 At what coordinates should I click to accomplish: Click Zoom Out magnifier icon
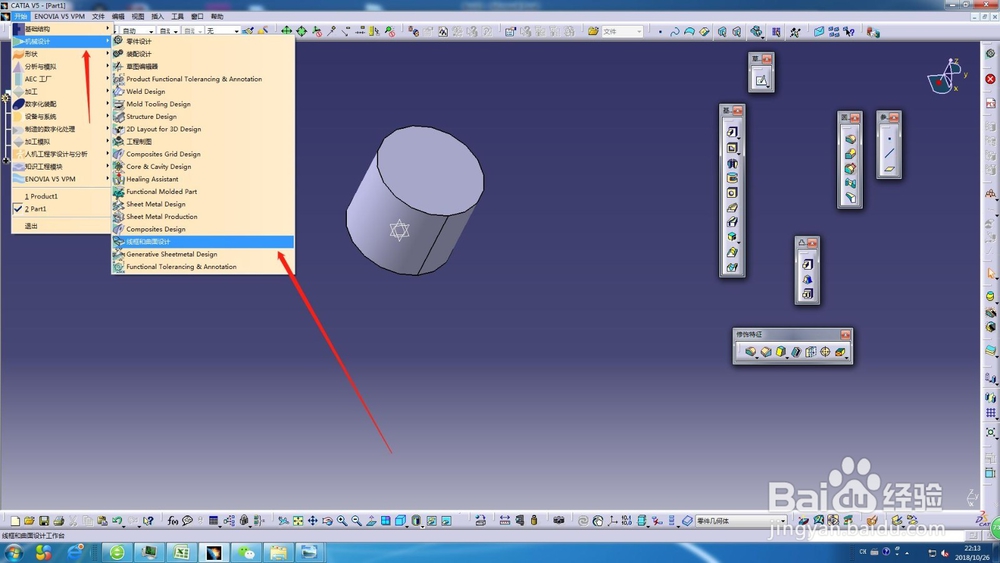tap(357, 521)
